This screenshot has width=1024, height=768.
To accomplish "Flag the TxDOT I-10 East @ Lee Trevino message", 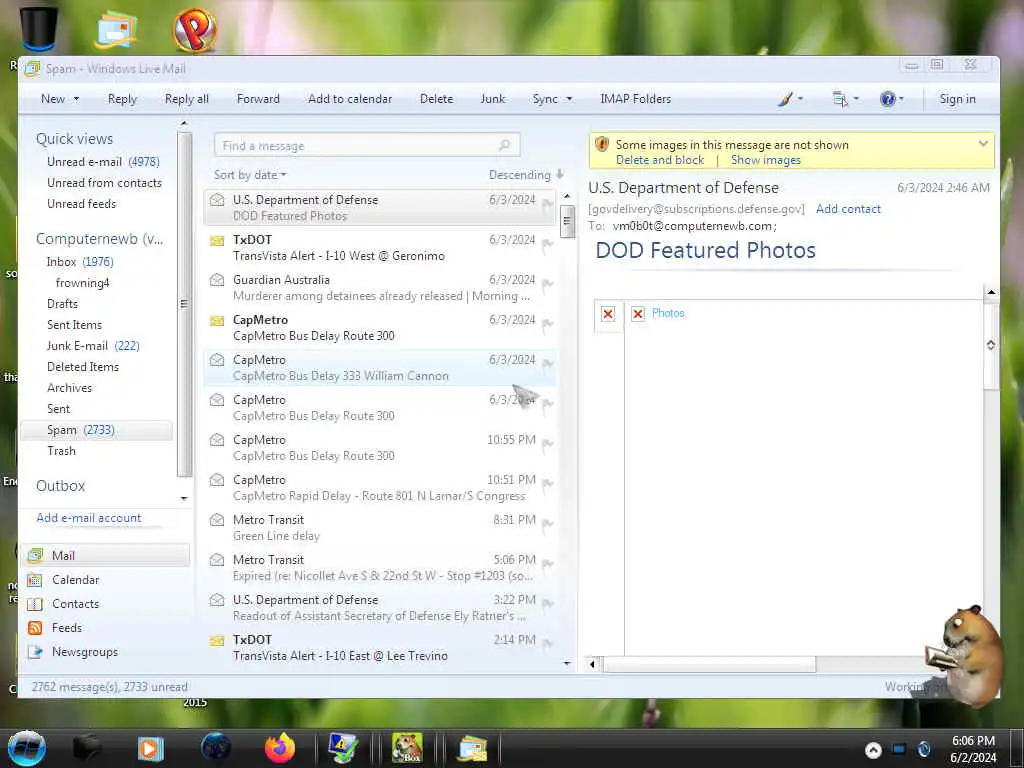I will (547, 645).
